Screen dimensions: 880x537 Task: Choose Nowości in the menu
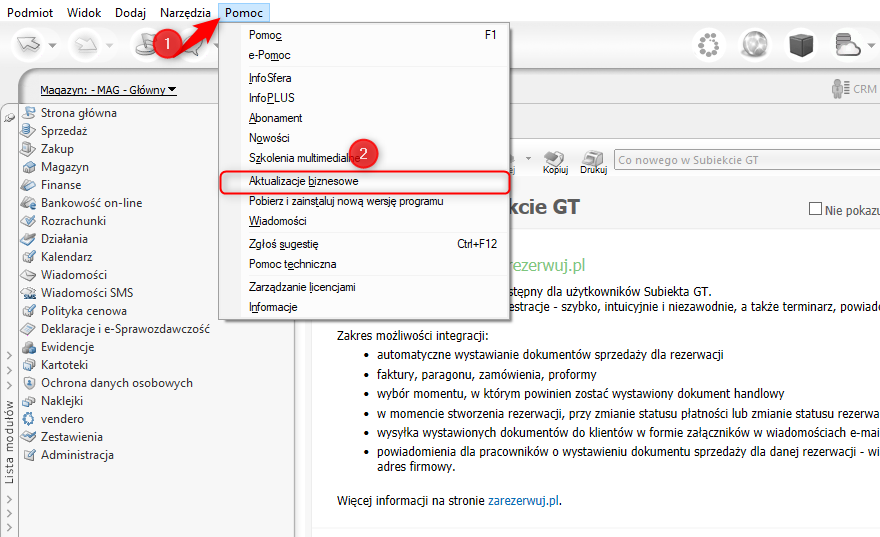pyautogui.click(x=364, y=138)
